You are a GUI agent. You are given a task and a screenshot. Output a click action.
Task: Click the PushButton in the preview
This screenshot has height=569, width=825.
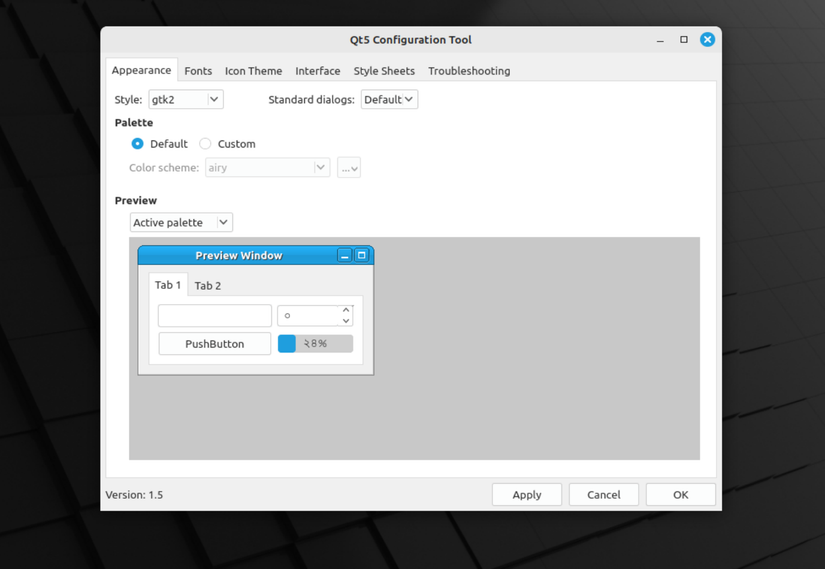pos(215,344)
